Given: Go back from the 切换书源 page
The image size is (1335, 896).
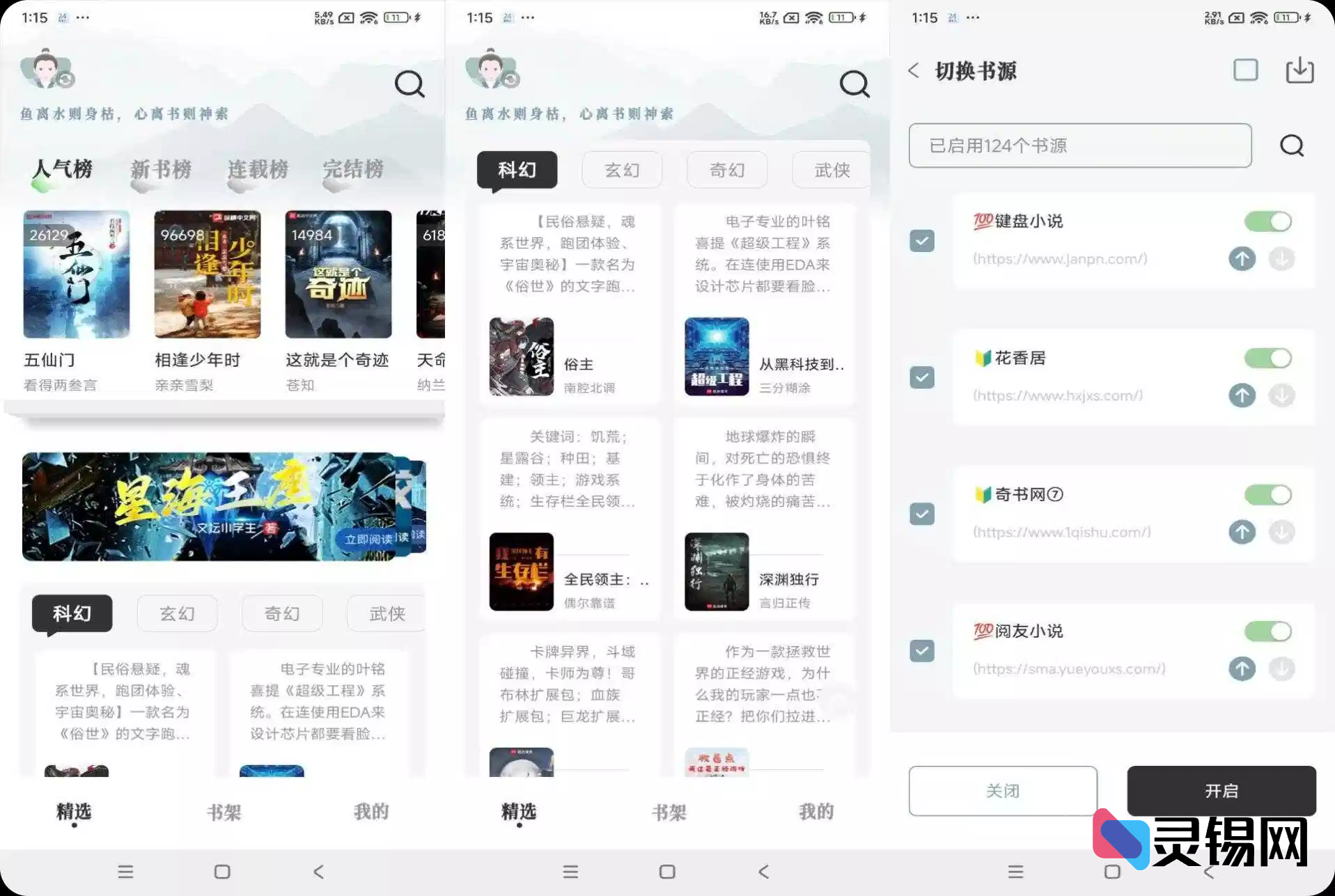Looking at the screenshot, I should click(x=914, y=70).
